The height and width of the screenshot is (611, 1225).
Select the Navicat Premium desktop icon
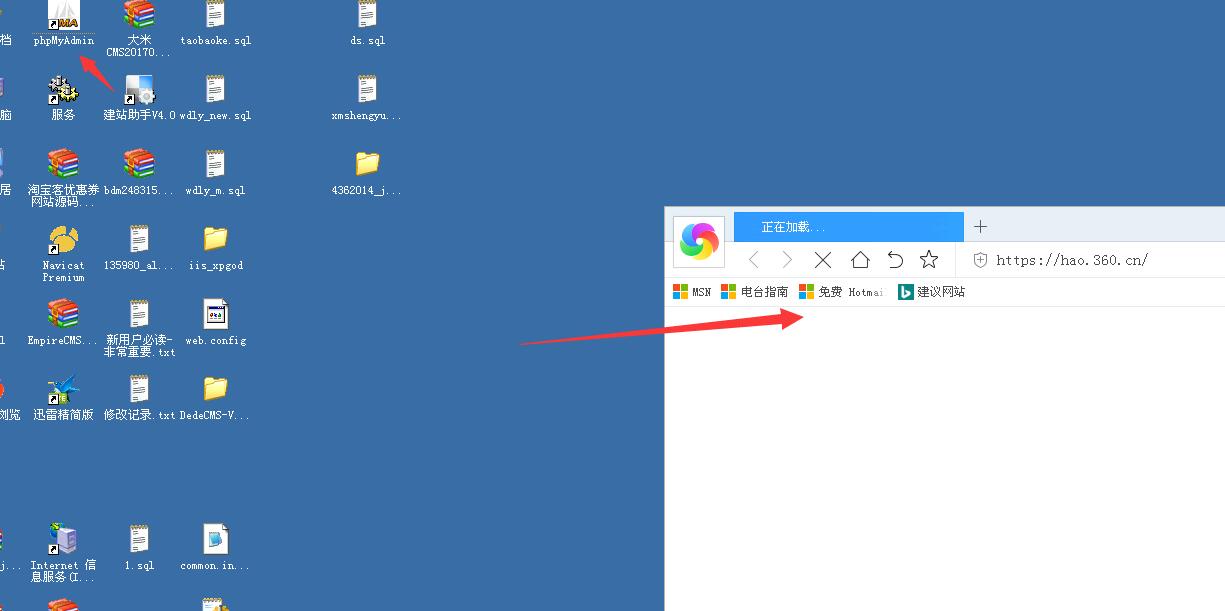click(63, 242)
